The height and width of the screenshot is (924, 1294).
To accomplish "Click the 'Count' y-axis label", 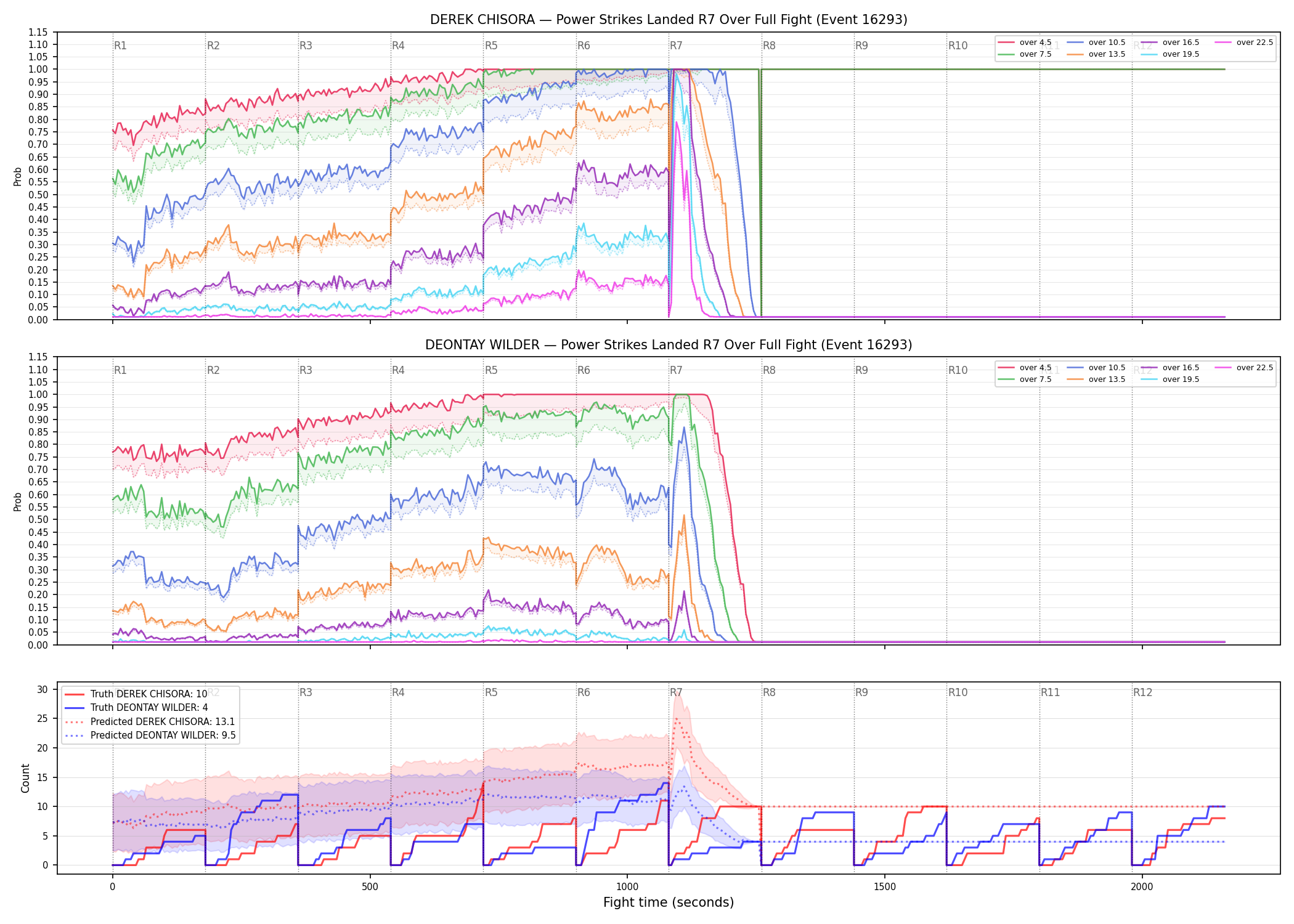I will 25,778.
